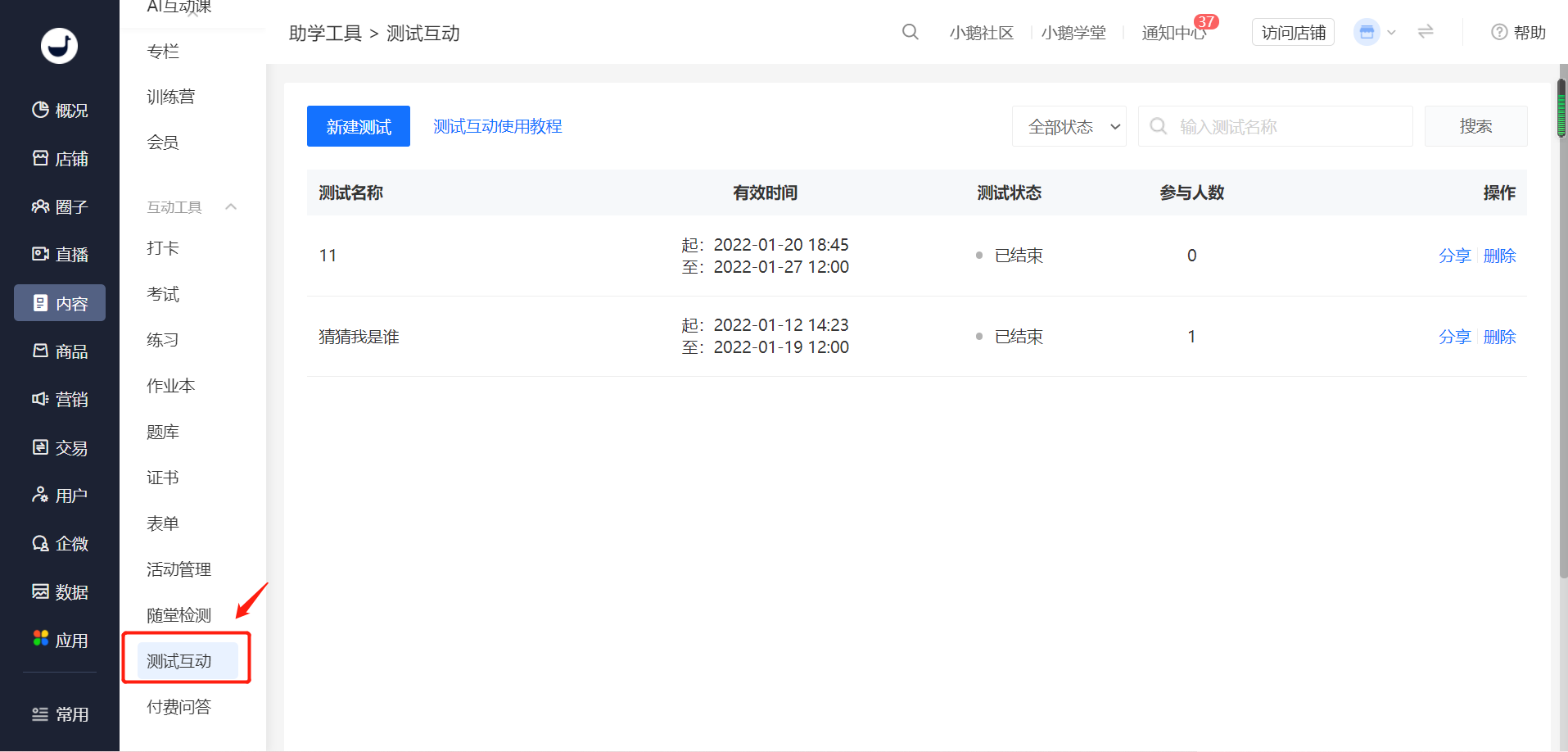
Task: Click the switch arrows icon in header
Action: pyautogui.click(x=1426, y=31)
